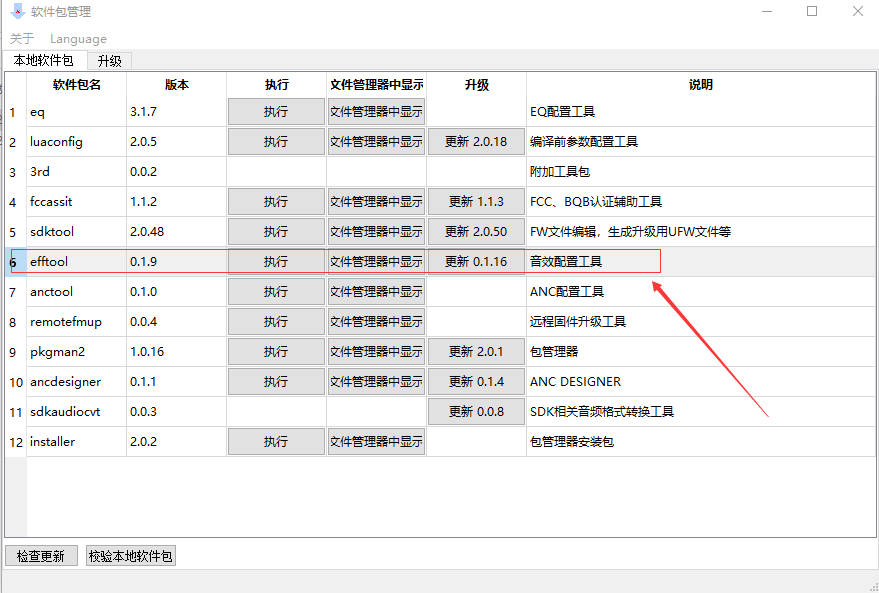Update efftool to 0.1.16
This screenshot has height=593, width=879.
click(476, 262)
